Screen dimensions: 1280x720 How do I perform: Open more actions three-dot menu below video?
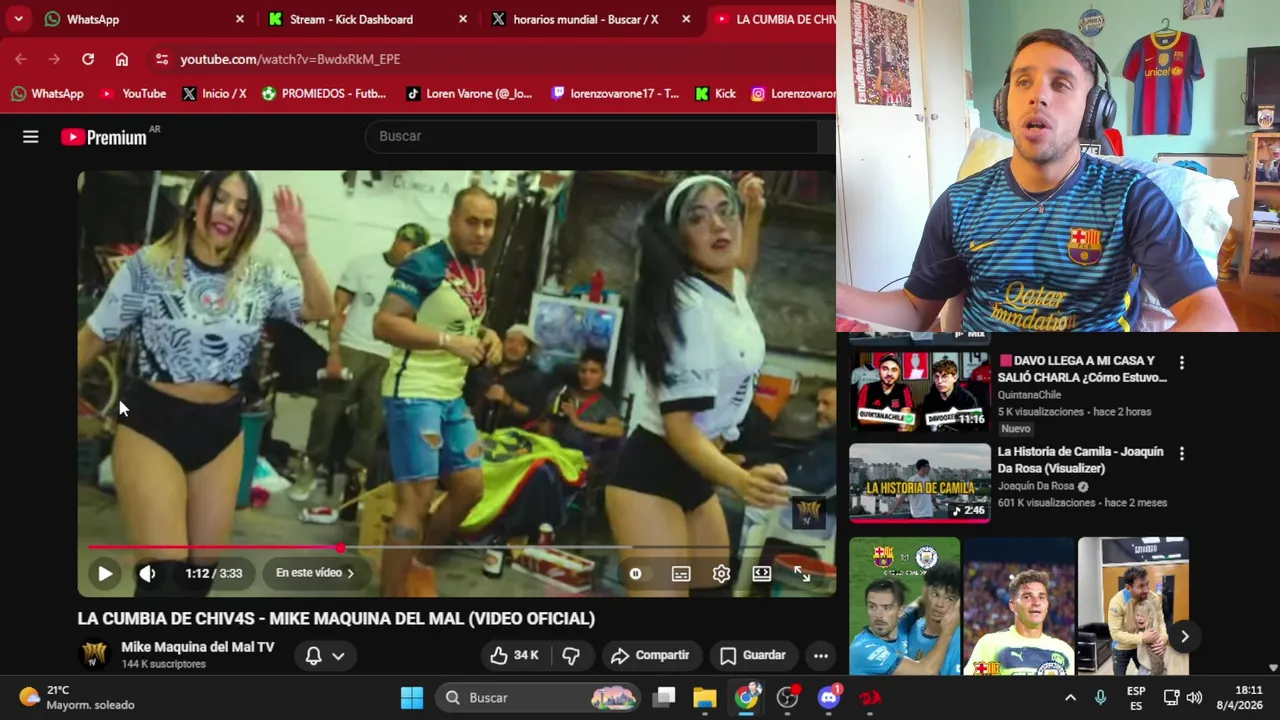pyautogui.click(x=821, y=655)
